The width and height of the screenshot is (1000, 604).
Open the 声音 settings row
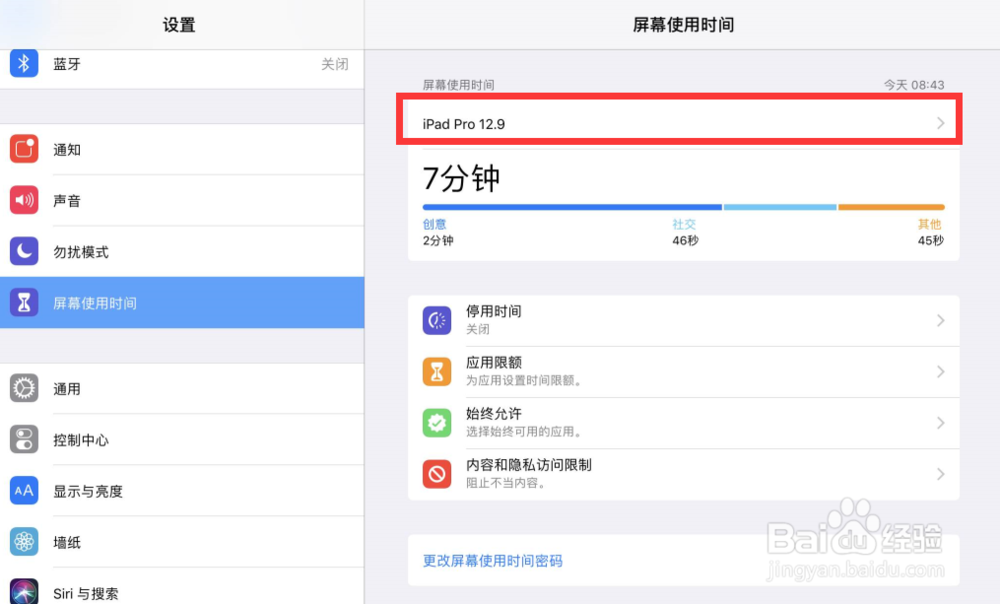pyautogui.click(x=182, y=200)
